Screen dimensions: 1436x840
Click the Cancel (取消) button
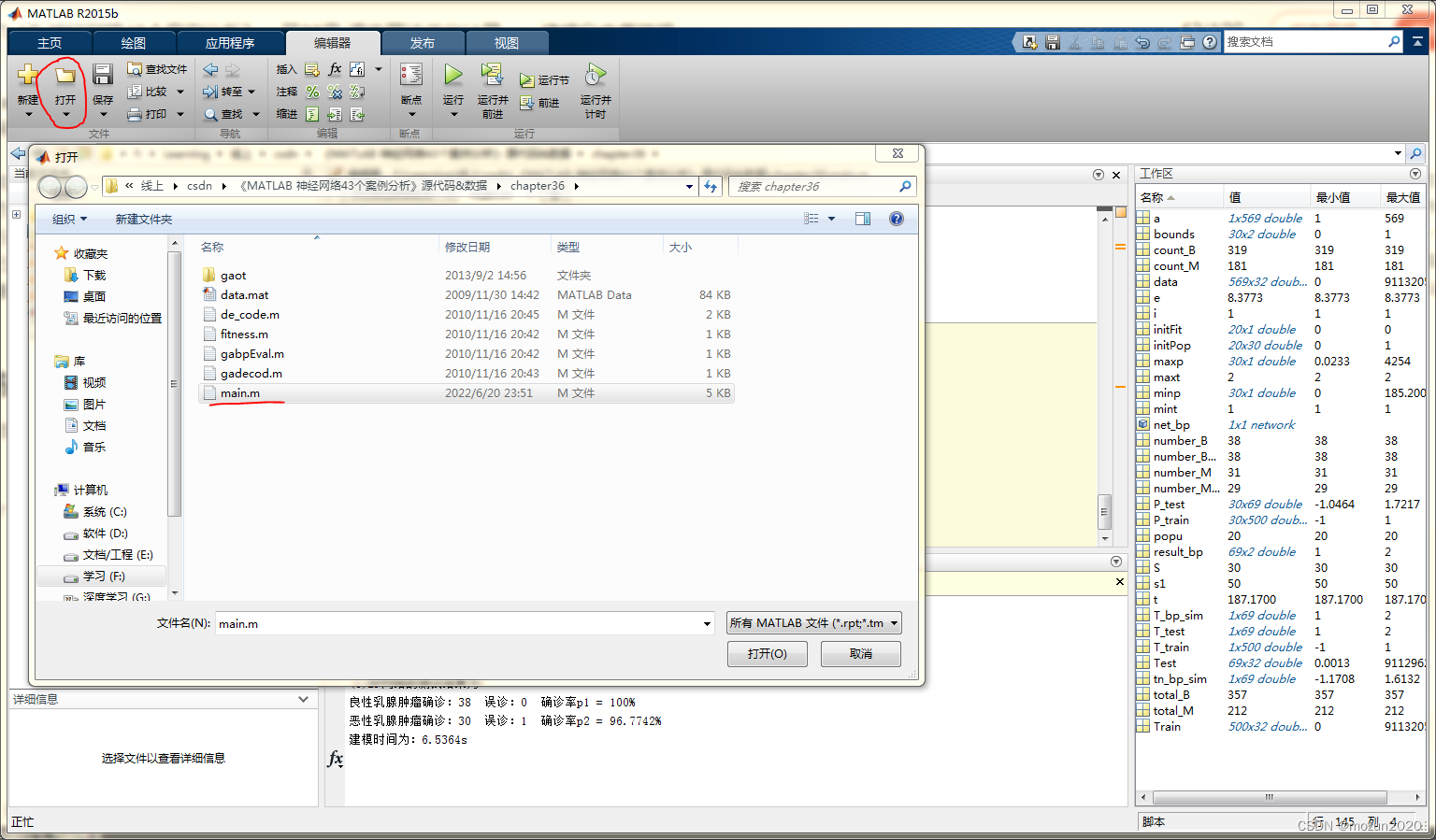861,654
